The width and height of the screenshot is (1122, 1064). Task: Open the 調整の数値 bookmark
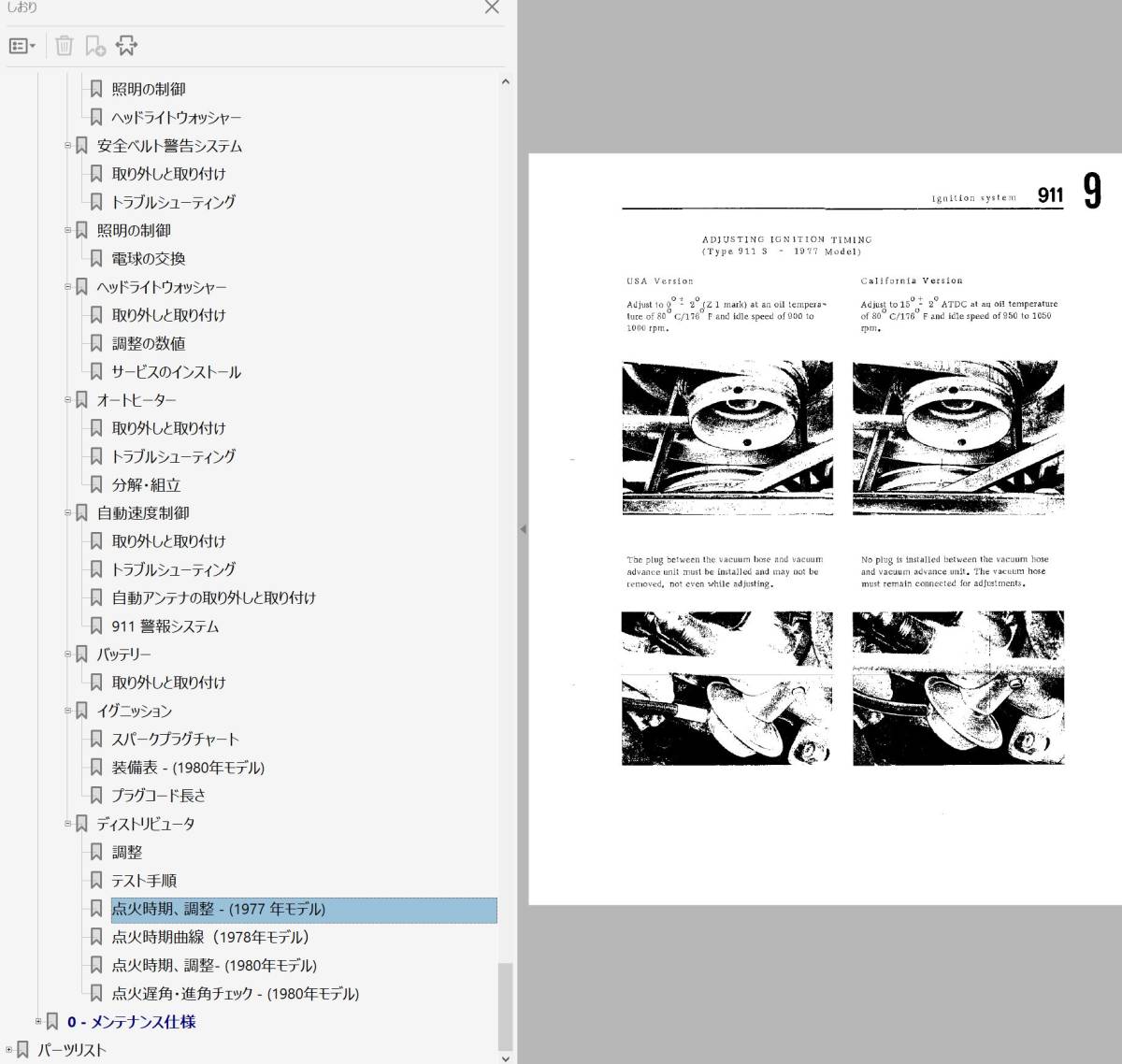(x=149, y=343)
